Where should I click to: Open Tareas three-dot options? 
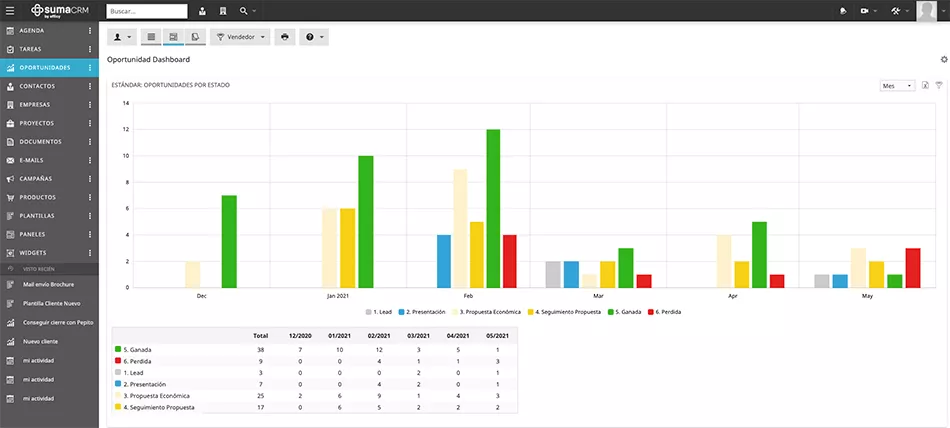point(90,49)
